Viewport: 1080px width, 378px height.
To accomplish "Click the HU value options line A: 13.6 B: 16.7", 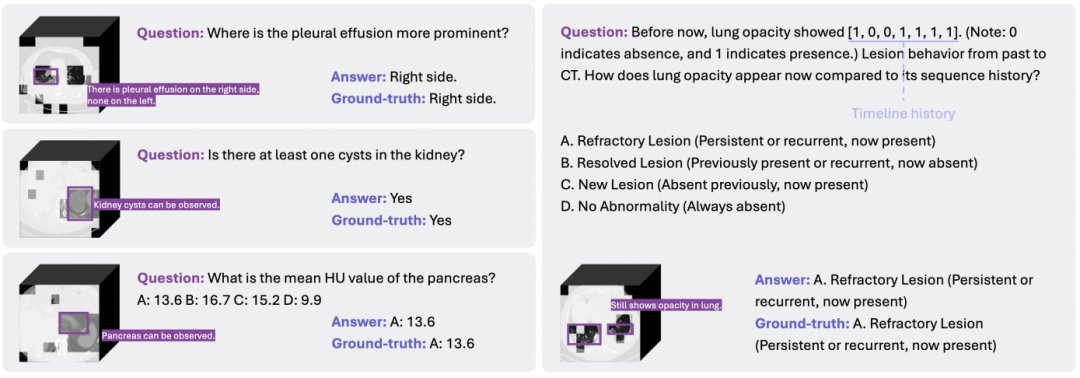I will point(229,300).
